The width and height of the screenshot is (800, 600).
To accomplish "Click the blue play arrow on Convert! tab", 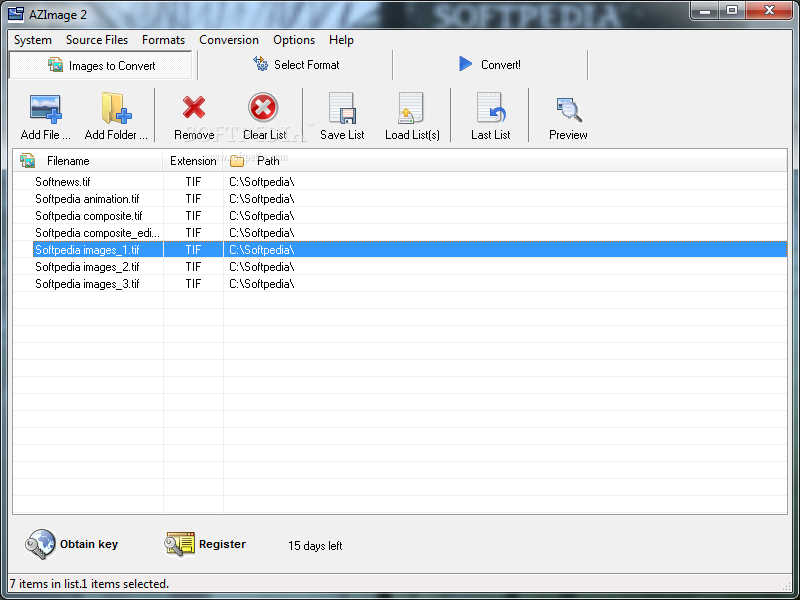I will coord(465,64).
